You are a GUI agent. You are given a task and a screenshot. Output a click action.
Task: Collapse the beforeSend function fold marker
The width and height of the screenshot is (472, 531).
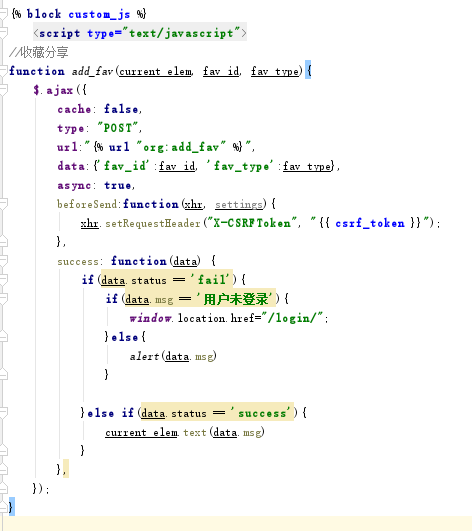coord(3,204)
